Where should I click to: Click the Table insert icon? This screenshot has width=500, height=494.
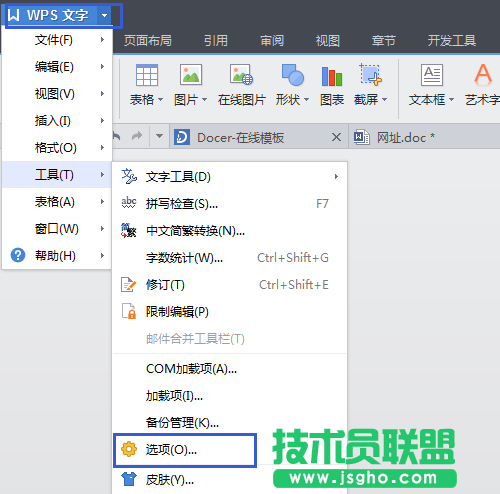[147, 75]
